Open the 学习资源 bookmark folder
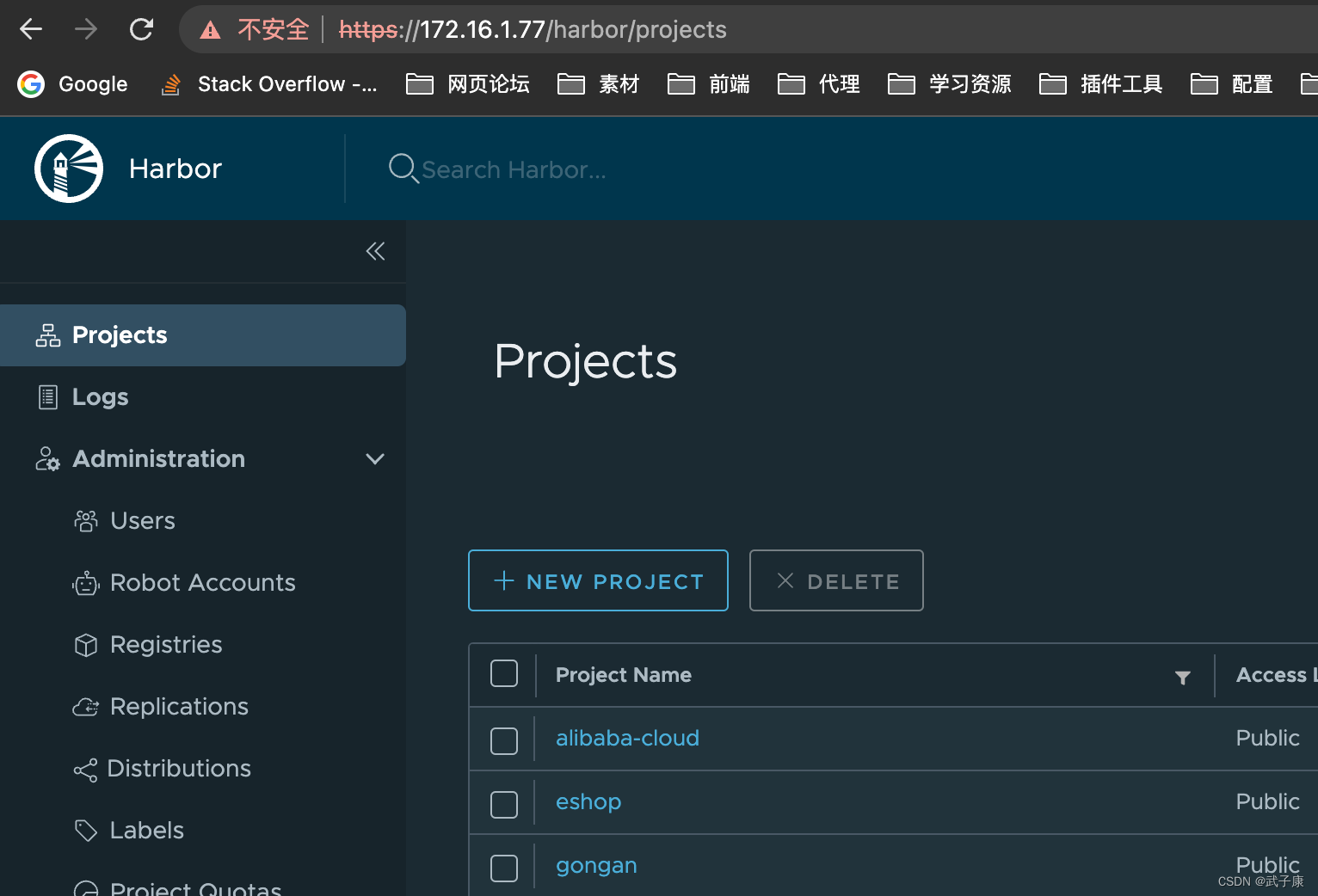This screenshot has height=896, width=1318. coord(950,84)
